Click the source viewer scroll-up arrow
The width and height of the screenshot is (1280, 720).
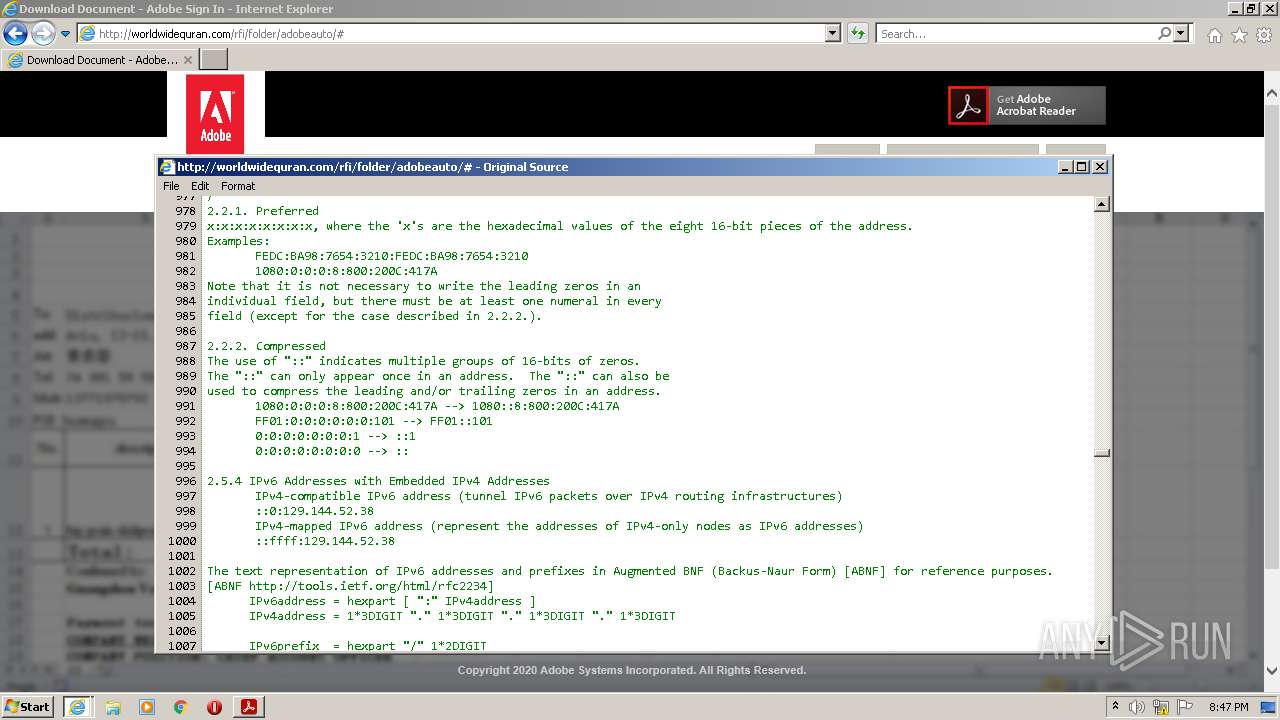(1102, 205)
